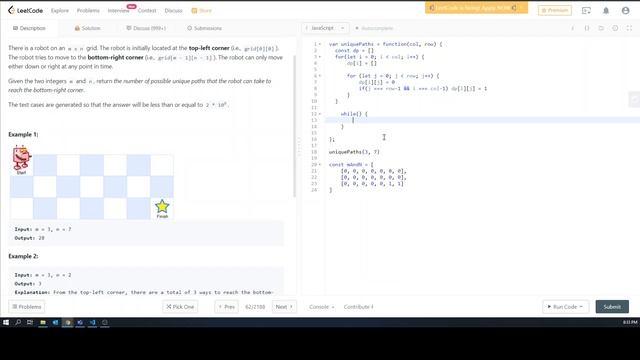Click the Problems list button

[27, 307]
